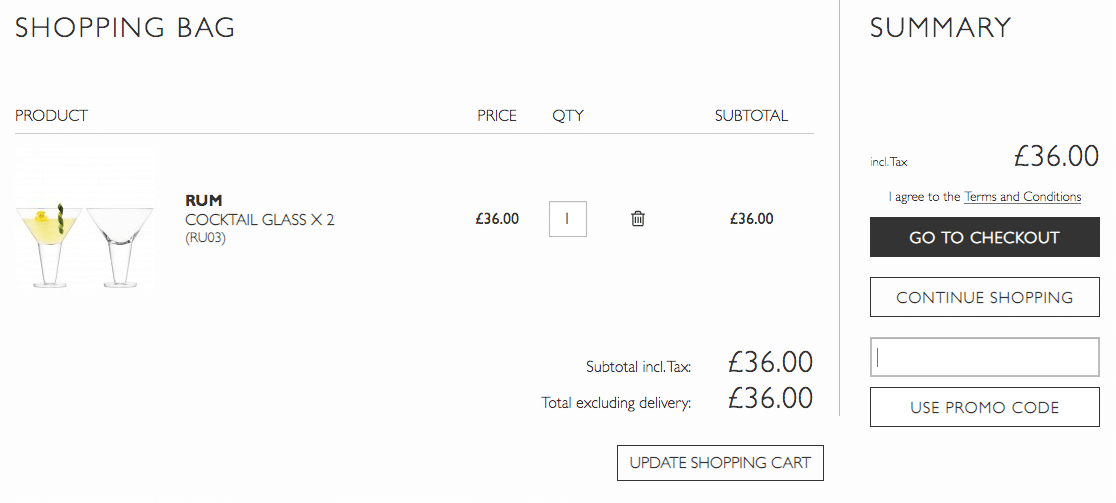The width and height of the screenshot is (1116, 503).
Task: Open the empty cocktail glass product image
Action: tap(120, 246)
